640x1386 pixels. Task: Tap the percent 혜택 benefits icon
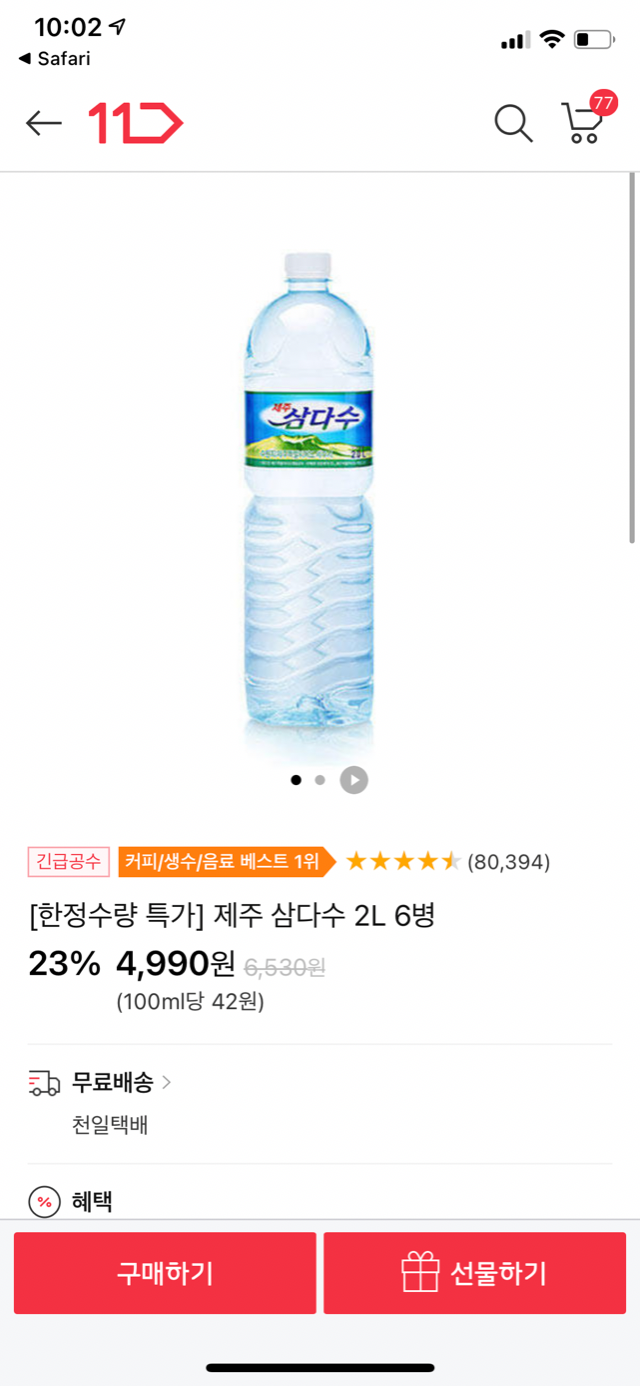[x=45, y=1202]
